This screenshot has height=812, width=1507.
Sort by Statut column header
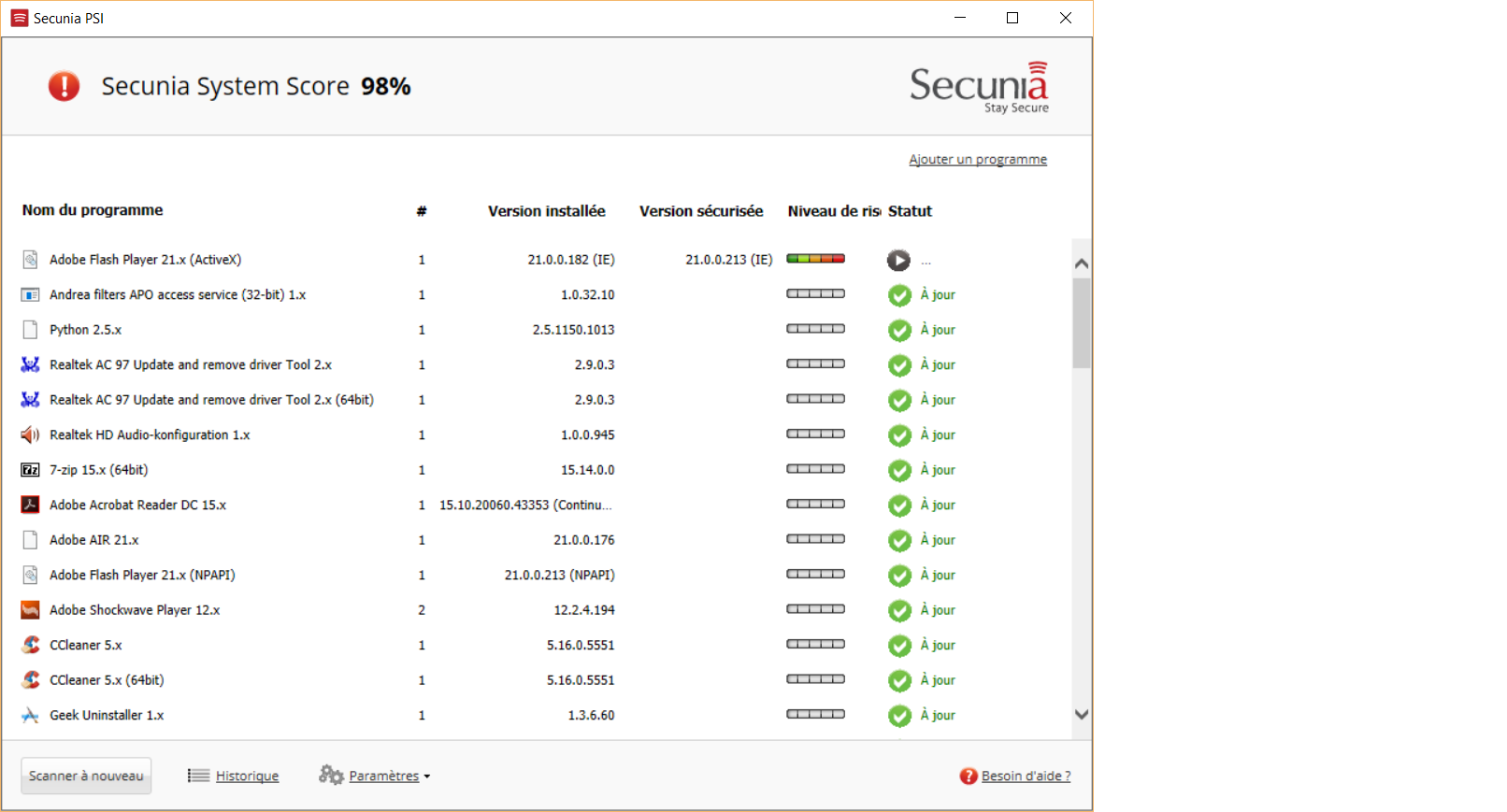pos(910,211)
